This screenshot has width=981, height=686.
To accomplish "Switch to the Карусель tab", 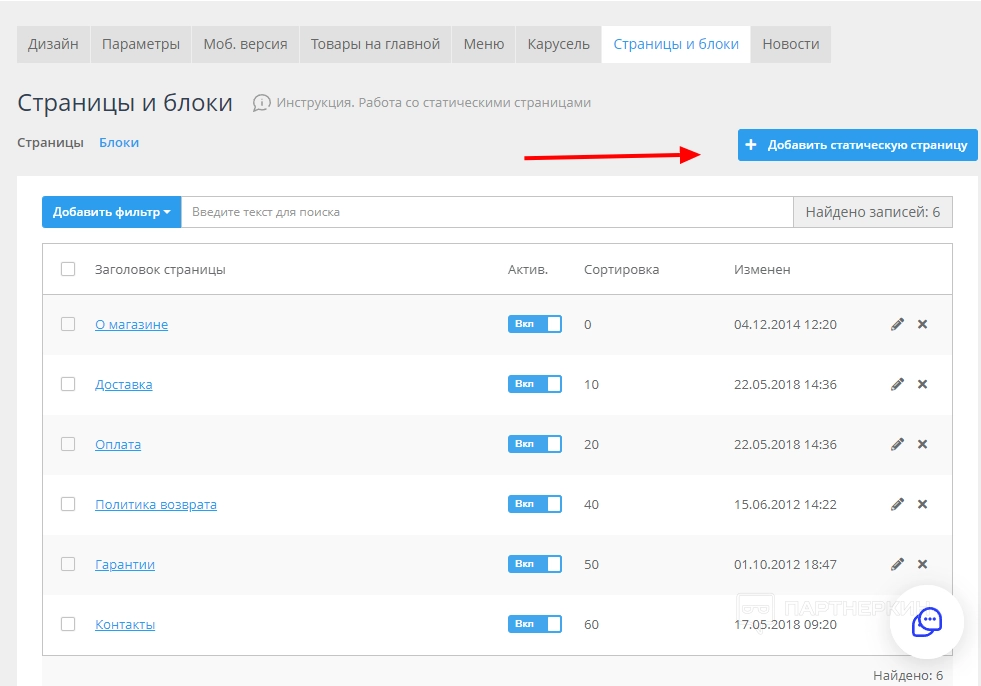I will click(x=558, y=44).
